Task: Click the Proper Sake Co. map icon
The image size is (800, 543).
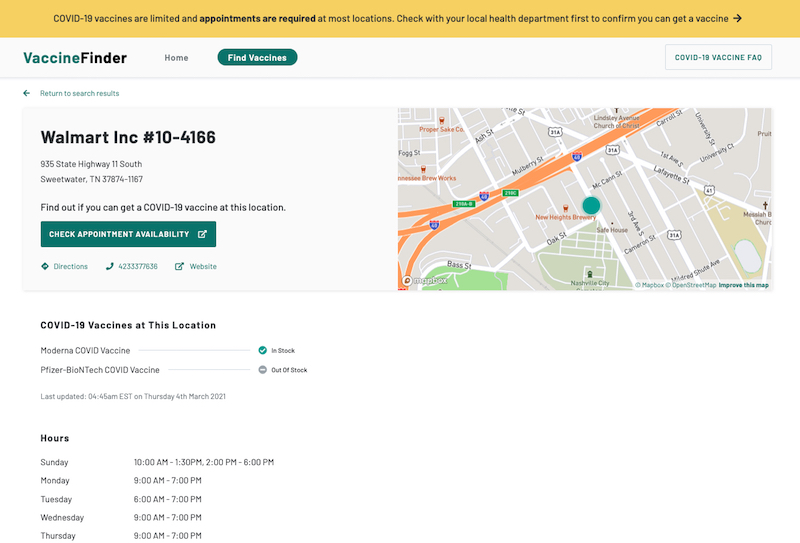Action: pyautogui.click(x=442, y=121)
